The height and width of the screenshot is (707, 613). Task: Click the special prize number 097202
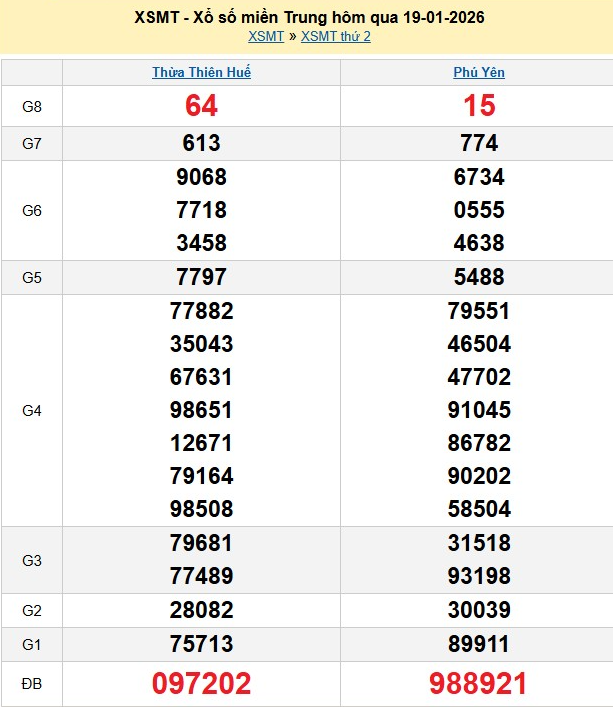(x=201, y=684)
